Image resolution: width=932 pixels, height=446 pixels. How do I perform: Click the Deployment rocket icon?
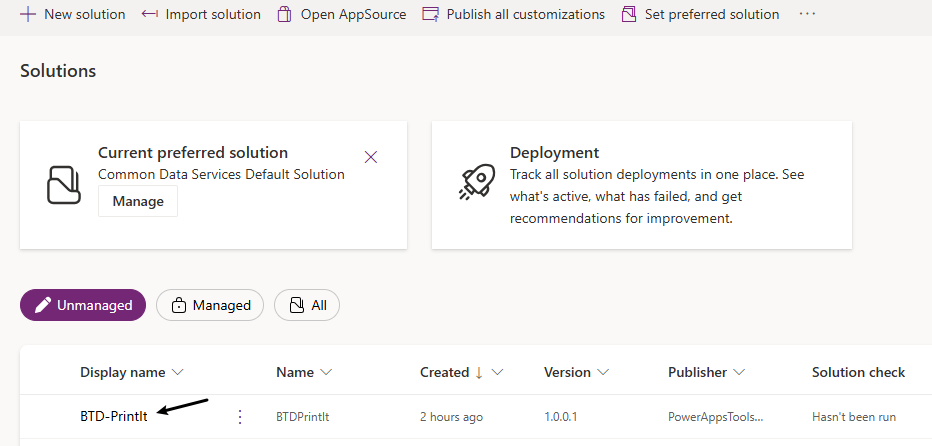477,181
